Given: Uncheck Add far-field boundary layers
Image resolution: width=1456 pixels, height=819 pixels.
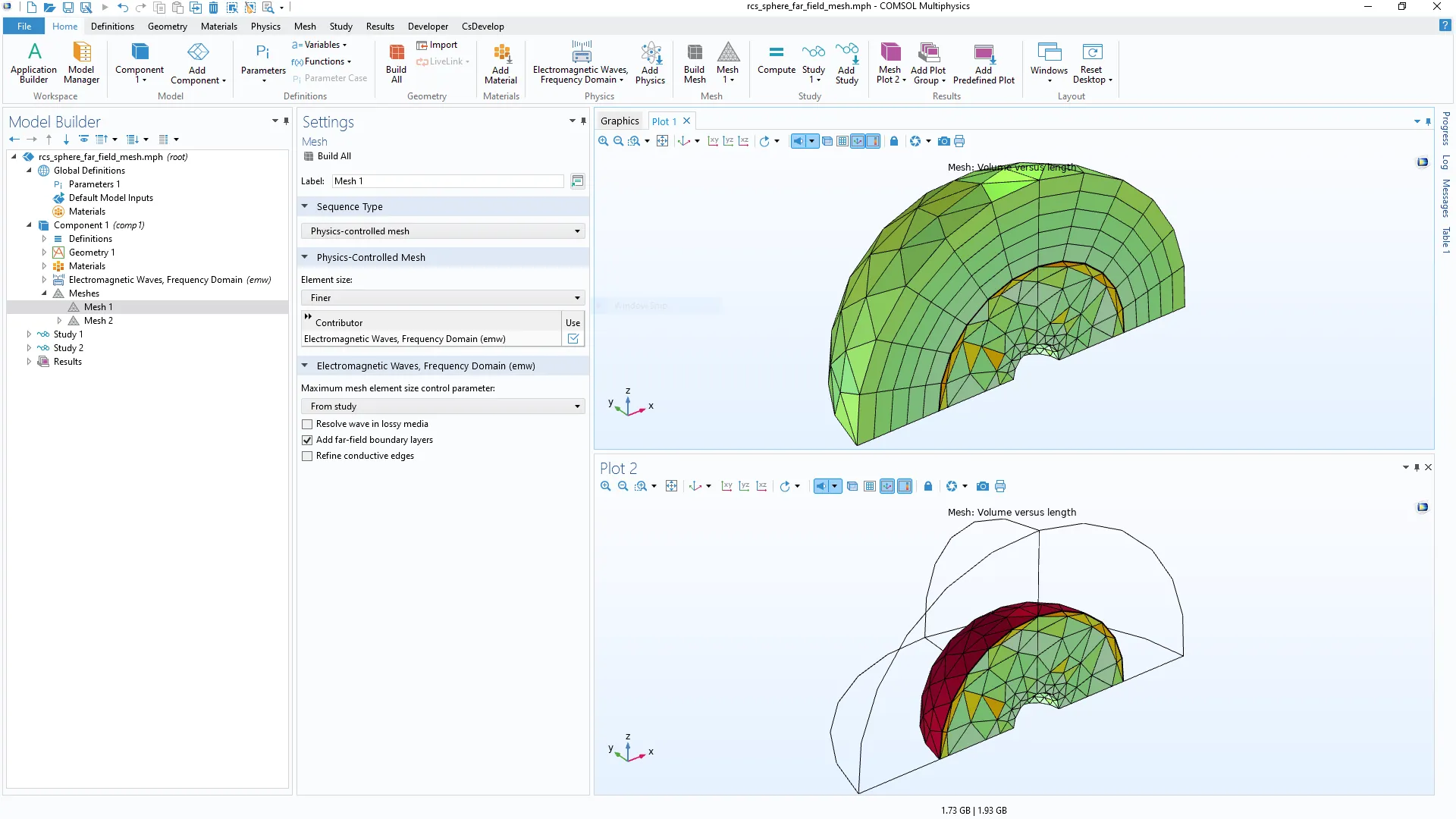Looking at the screenshot, I should tap(307, 440).
